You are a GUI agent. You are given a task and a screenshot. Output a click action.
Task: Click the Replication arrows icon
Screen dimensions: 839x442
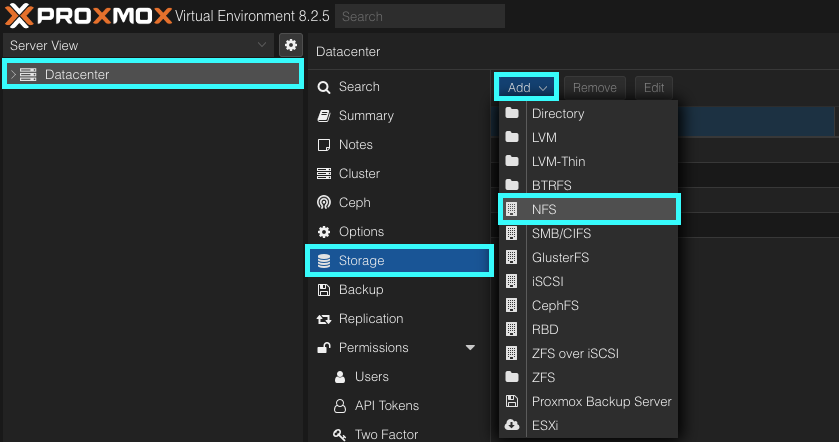coord(323,319)
